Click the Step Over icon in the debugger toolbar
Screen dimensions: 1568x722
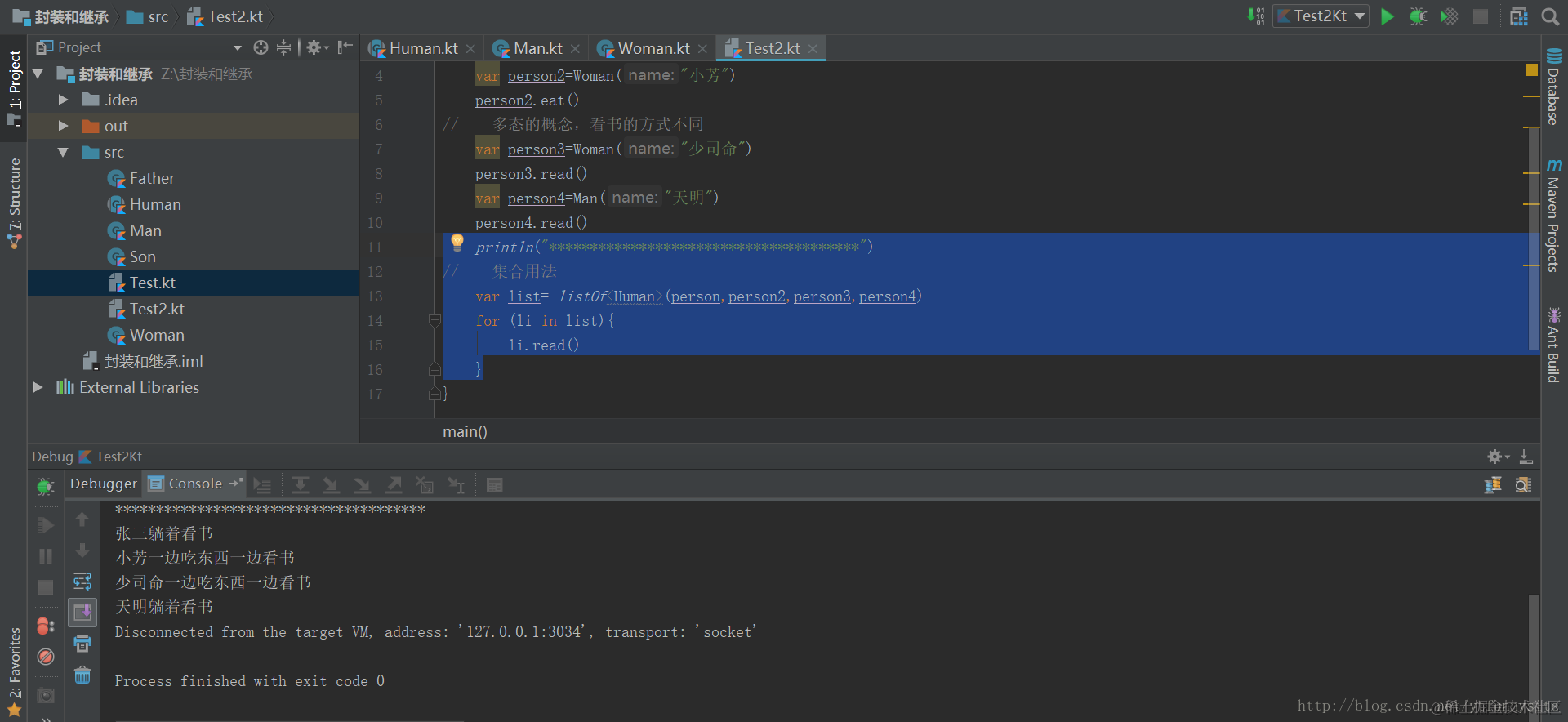pos(301,486)
